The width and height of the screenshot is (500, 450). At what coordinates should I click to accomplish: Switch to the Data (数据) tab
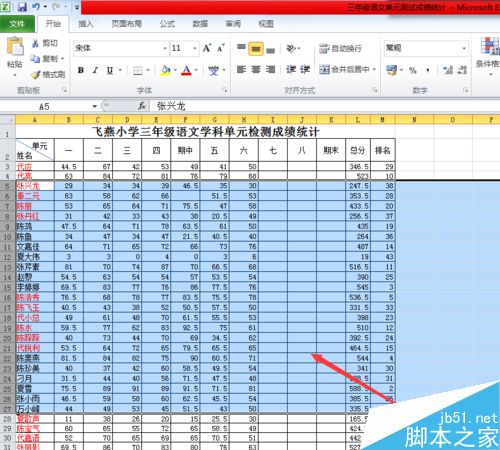click(x=200, y=24)
